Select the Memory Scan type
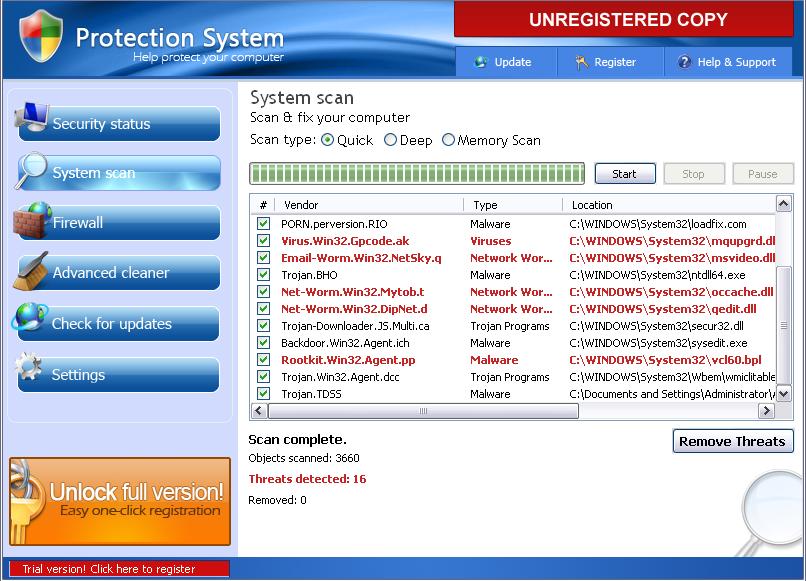 448,140
